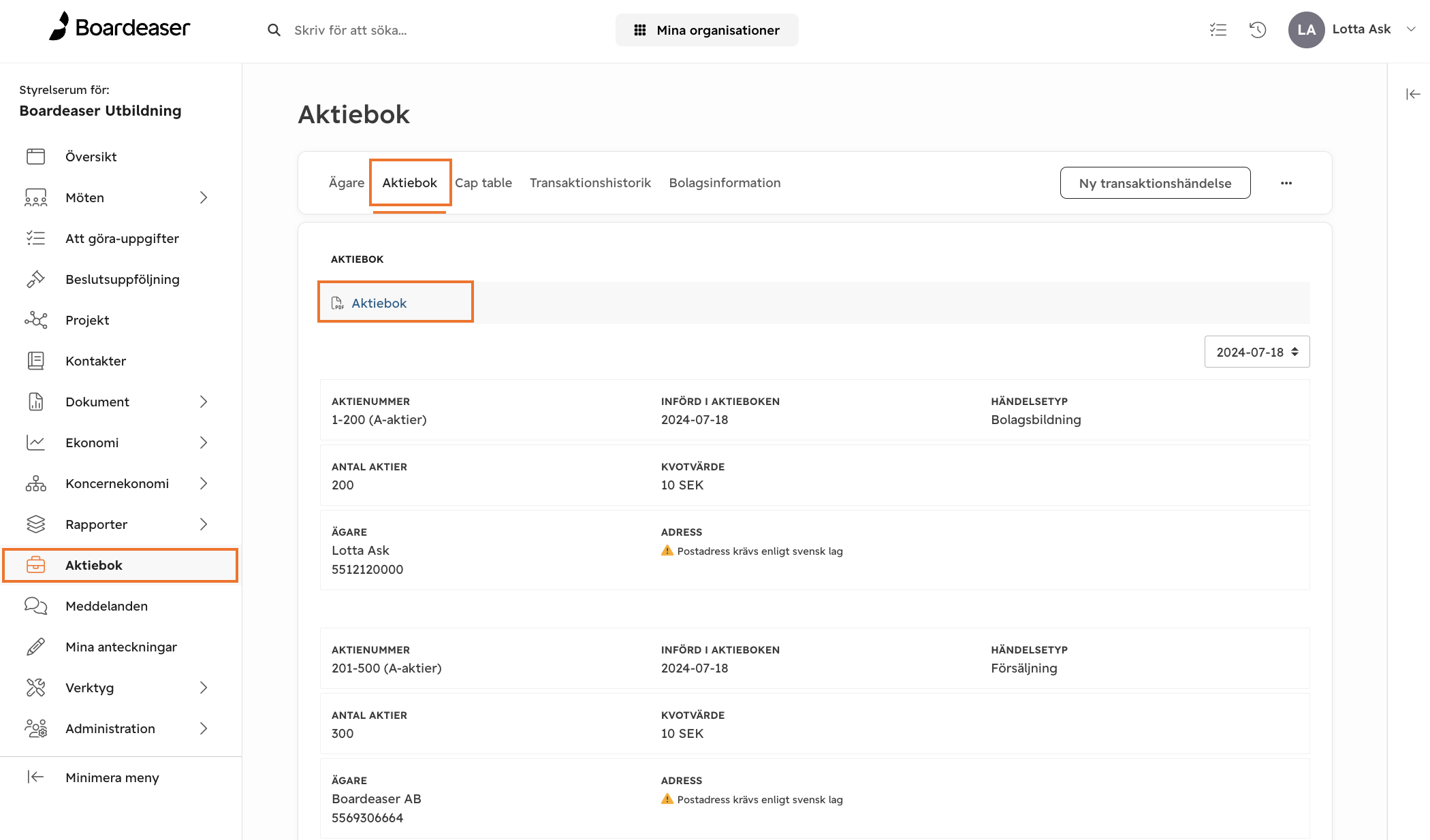Open the Bolagsinformation tab

point(725,182)
